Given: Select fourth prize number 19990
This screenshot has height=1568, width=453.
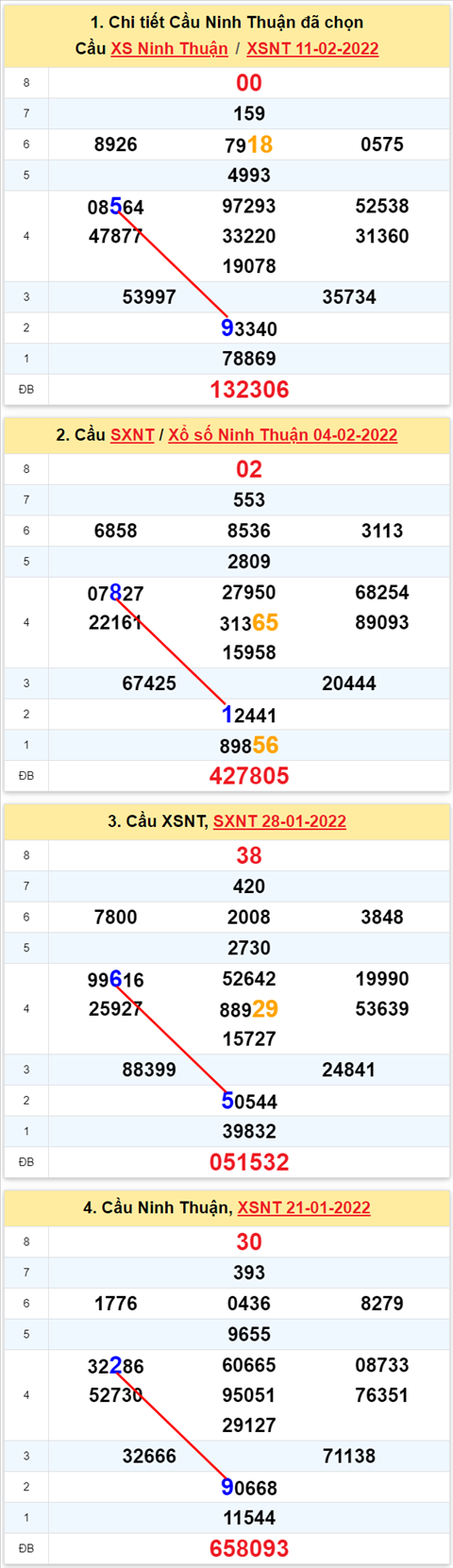Looking at the screenshot, I should [x=382, y=978].
